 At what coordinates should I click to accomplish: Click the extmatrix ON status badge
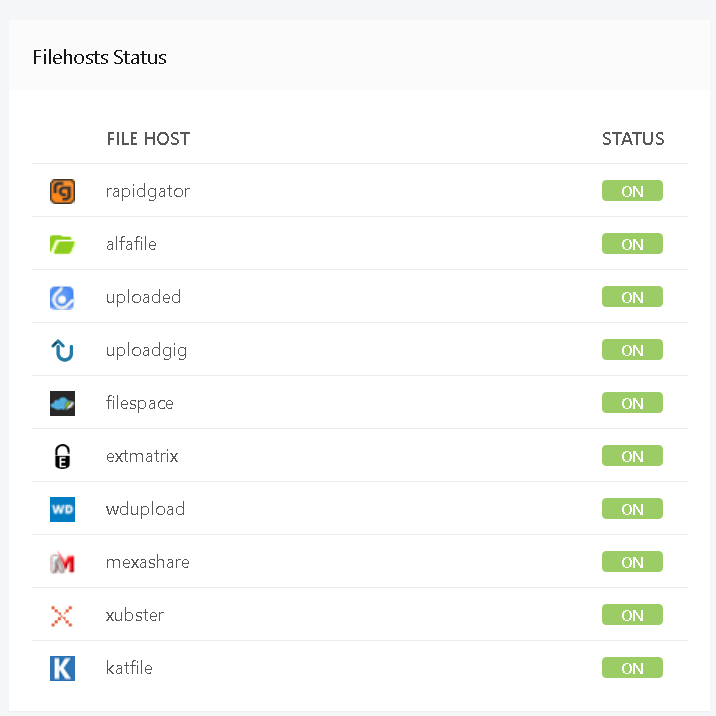pyautogui.click(x=632, y=456)
